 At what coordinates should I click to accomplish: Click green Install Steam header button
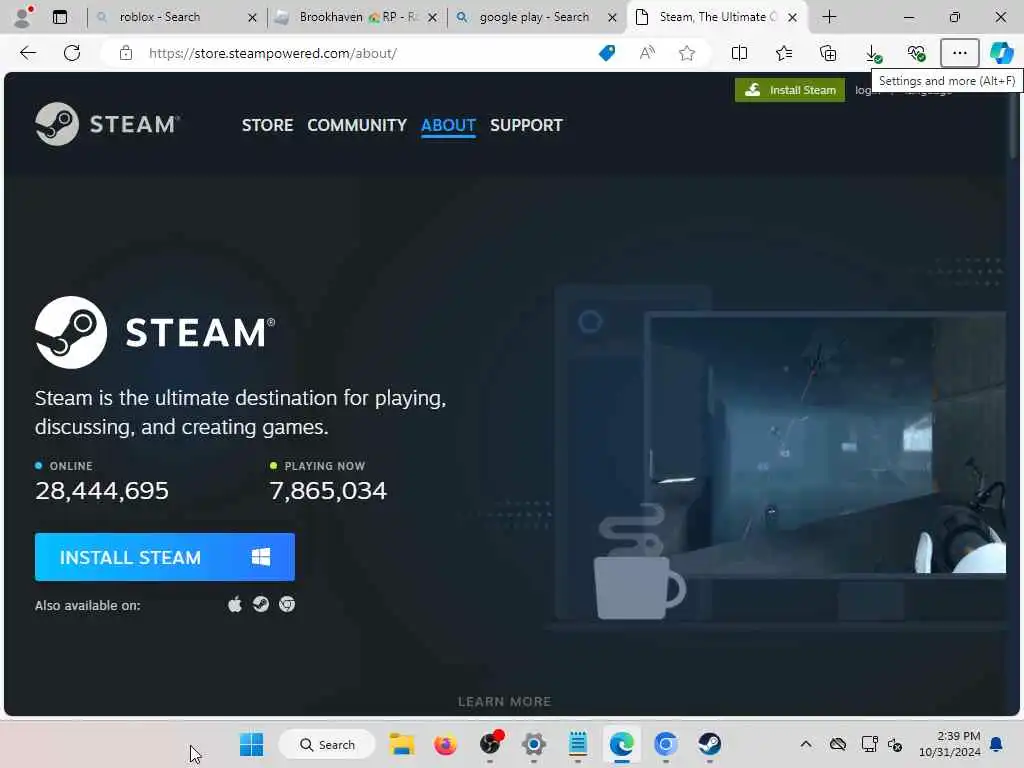pos(790,90)
